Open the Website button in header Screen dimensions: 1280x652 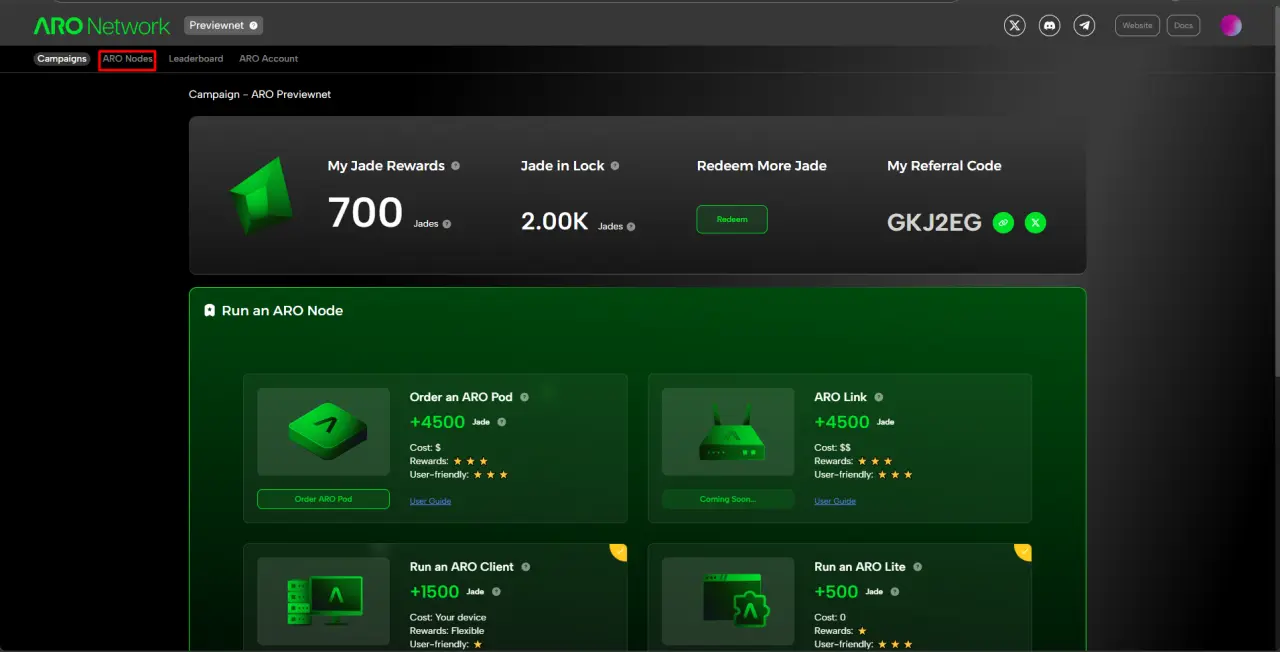click(x=1137, y=26)
